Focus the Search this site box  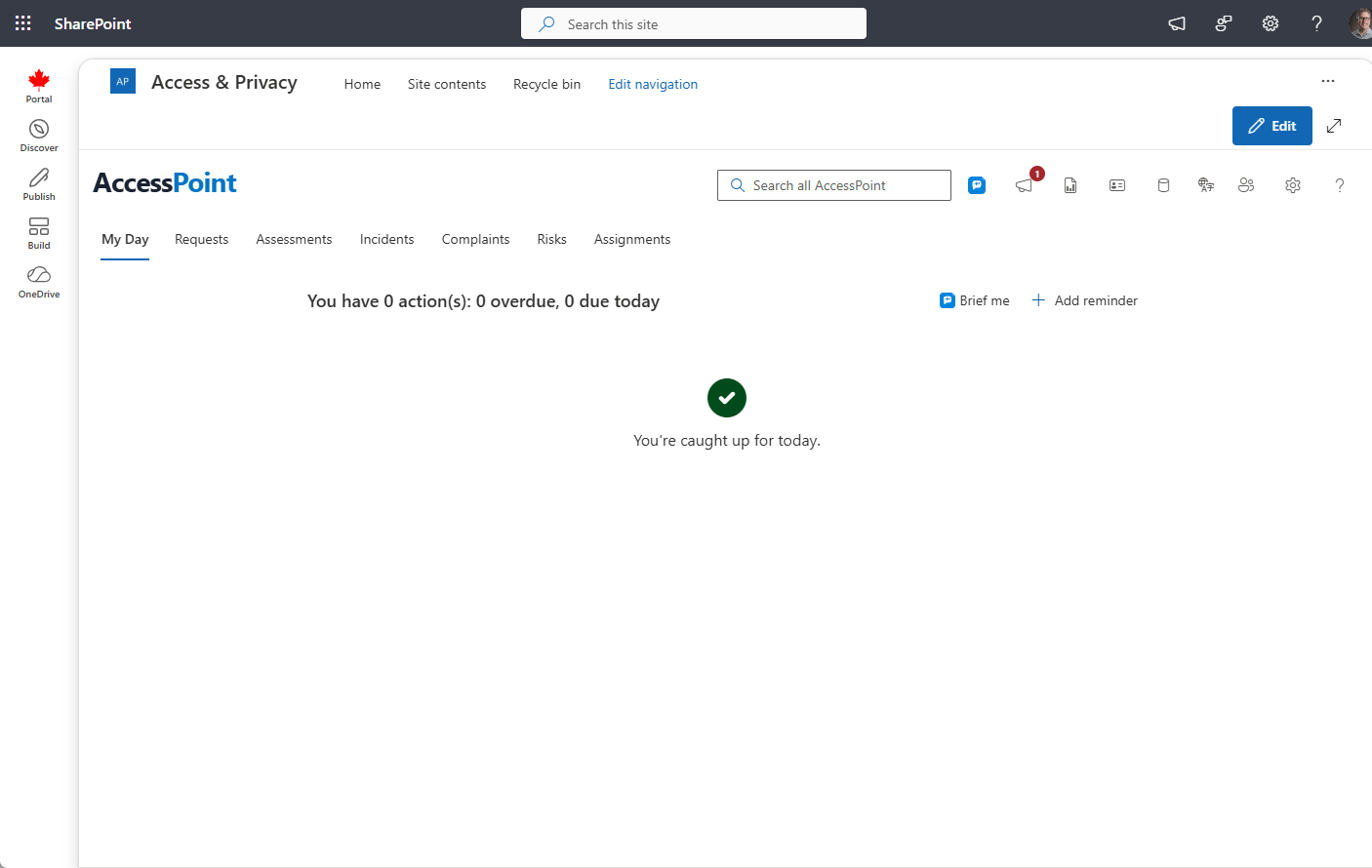coord(694,23)
